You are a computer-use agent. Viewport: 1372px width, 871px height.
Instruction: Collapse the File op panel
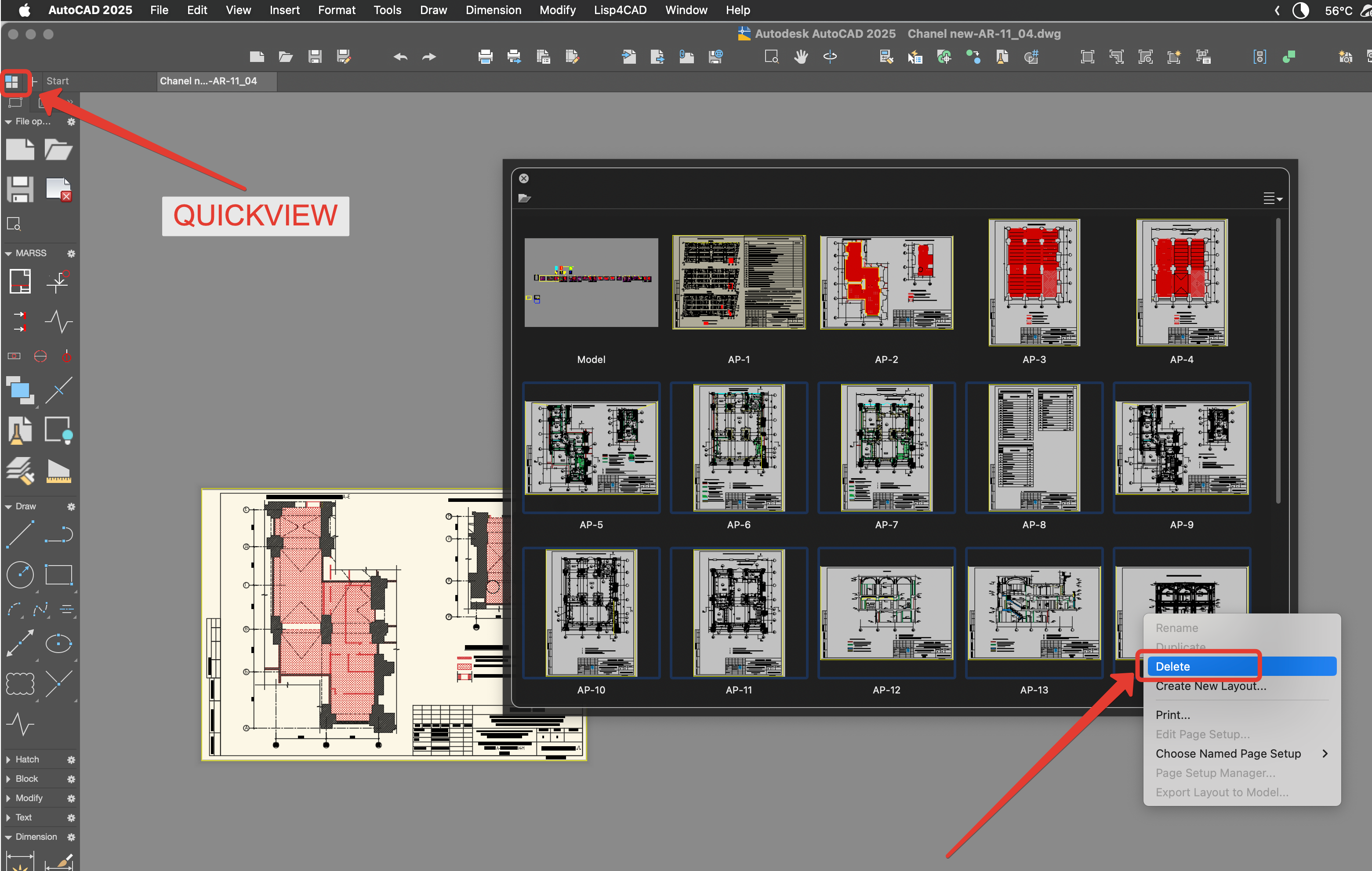pos(8,122)
